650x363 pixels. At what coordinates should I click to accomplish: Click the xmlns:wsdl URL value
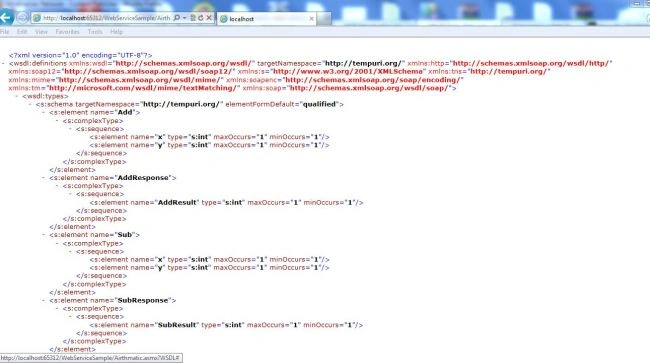pyautogui.click(x=183, y=63)
